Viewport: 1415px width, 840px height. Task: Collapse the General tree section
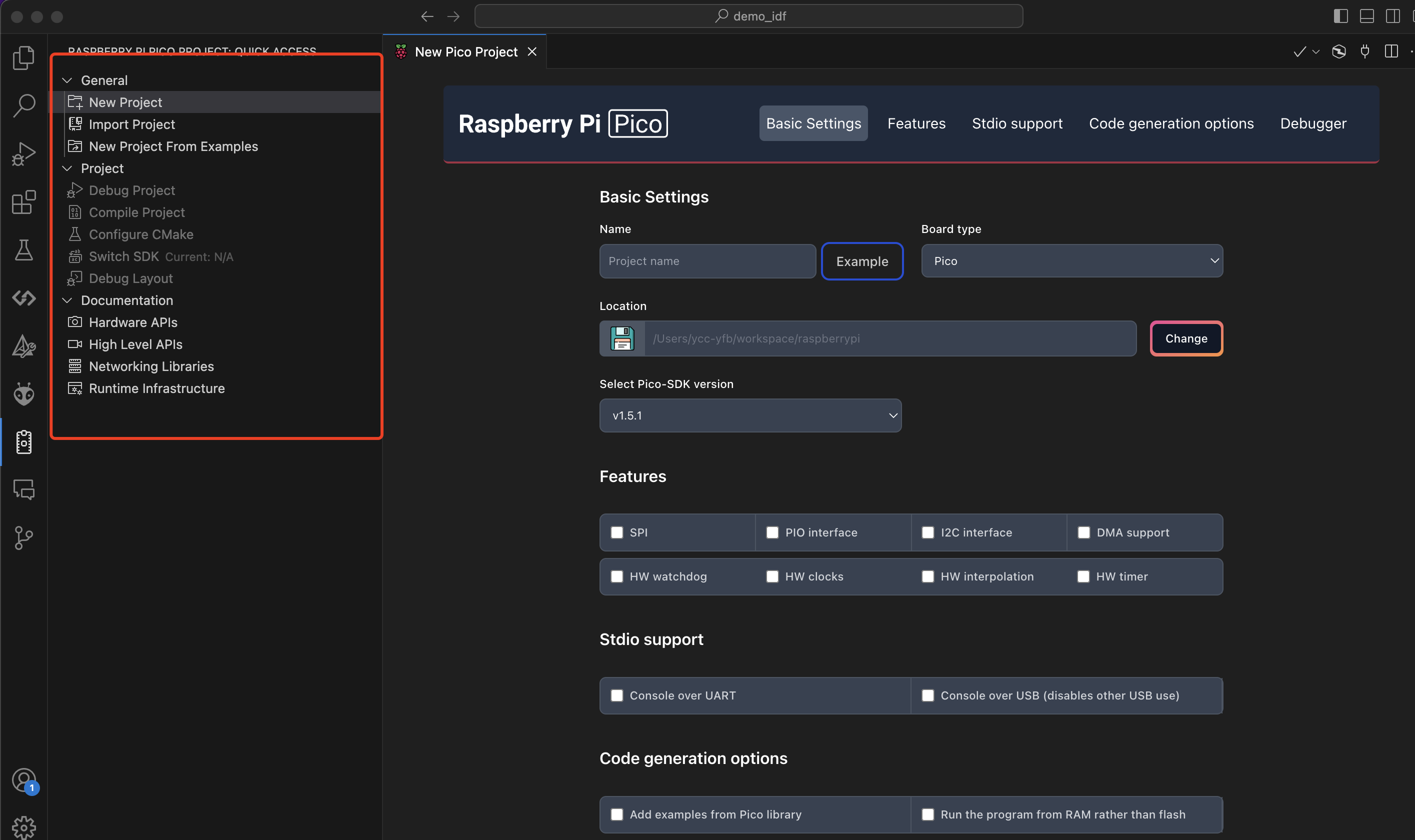67,80
